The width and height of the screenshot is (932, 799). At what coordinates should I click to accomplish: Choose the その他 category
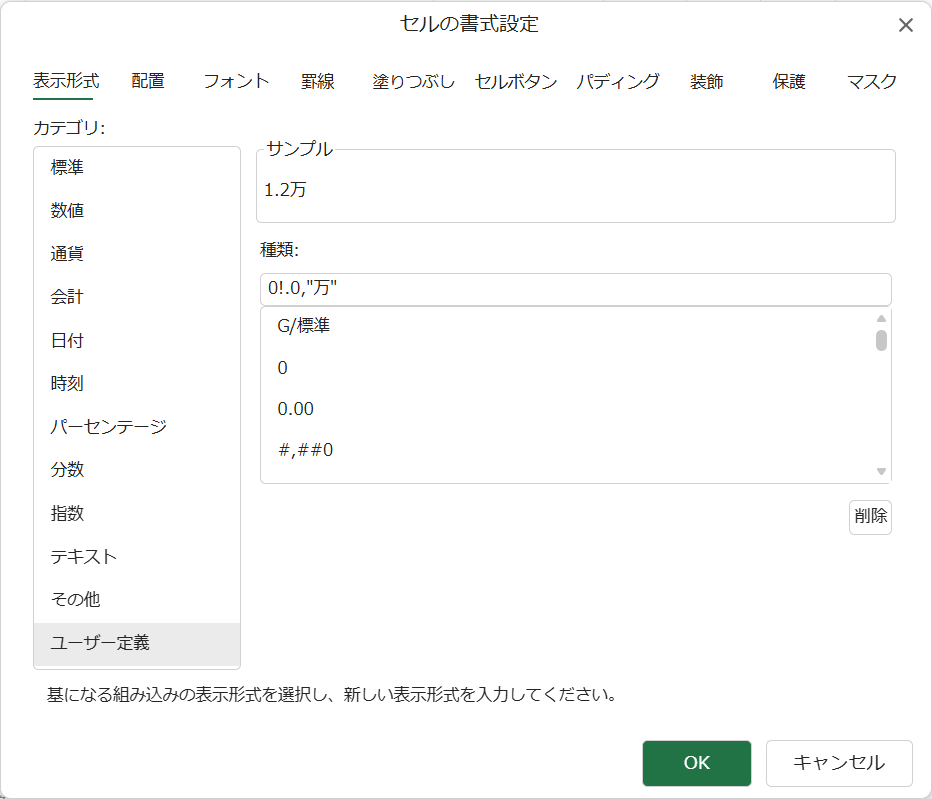coord(137,599)
